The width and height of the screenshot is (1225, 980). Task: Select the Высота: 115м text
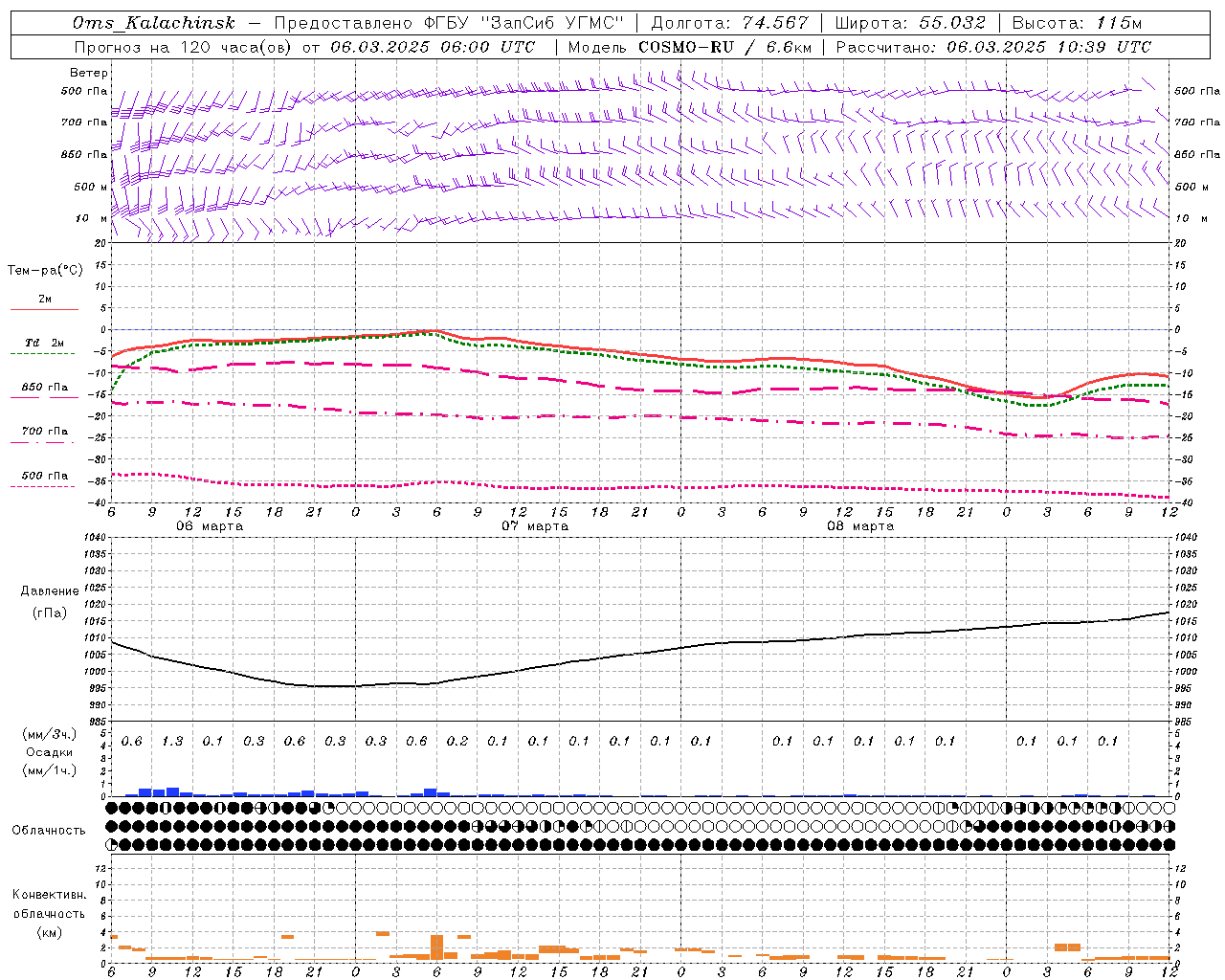(1077, 23)
